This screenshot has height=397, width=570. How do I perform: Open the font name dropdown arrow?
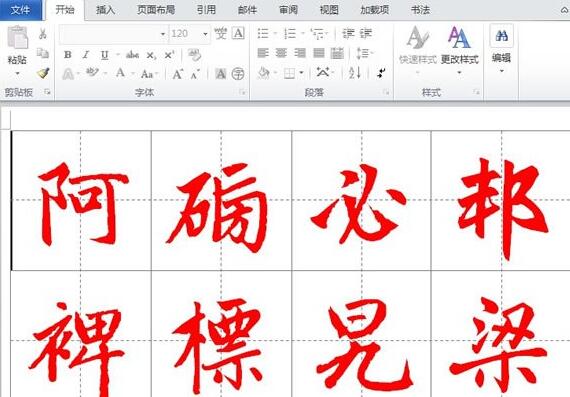[x=163, y=34]
